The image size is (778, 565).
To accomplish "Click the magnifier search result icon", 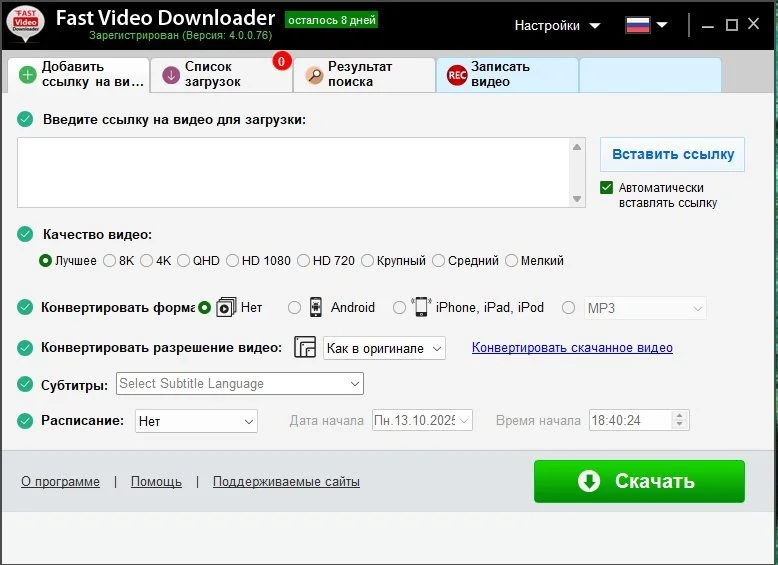I will tap(314, 75).
